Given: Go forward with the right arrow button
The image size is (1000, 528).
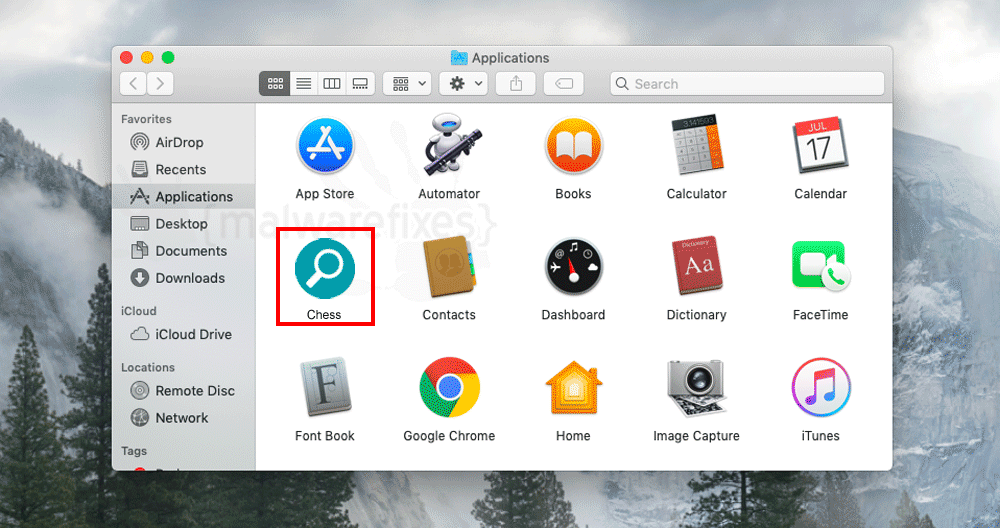Looking at the screenshot, I should pos(160,84).
